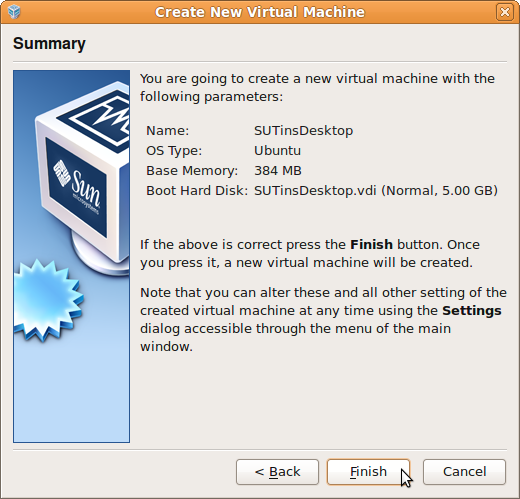Click the Ubuntu OS Type value
Screen dimensions: 520x499
277,150
